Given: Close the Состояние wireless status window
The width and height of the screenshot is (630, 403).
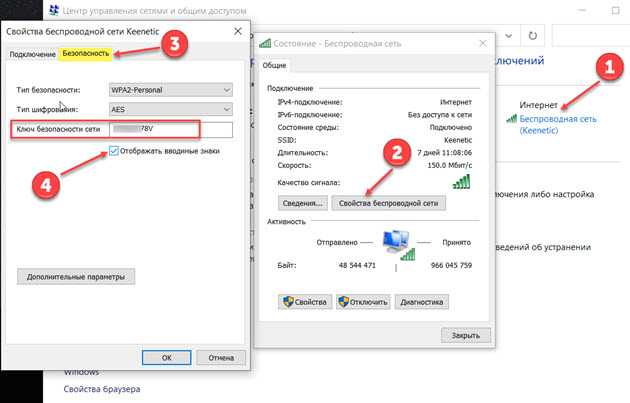Looking at the screenshot, I should [483, 43].
